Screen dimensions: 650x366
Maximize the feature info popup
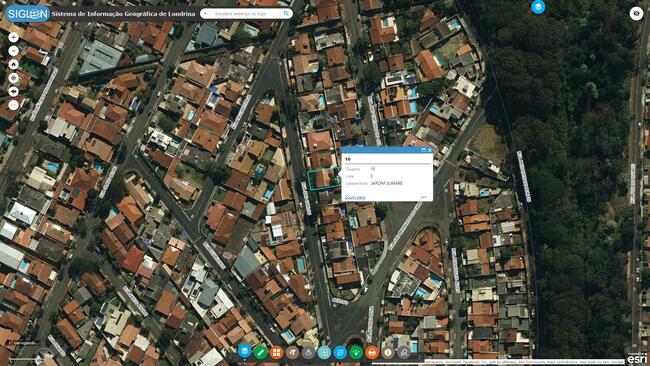click(423, 150)
